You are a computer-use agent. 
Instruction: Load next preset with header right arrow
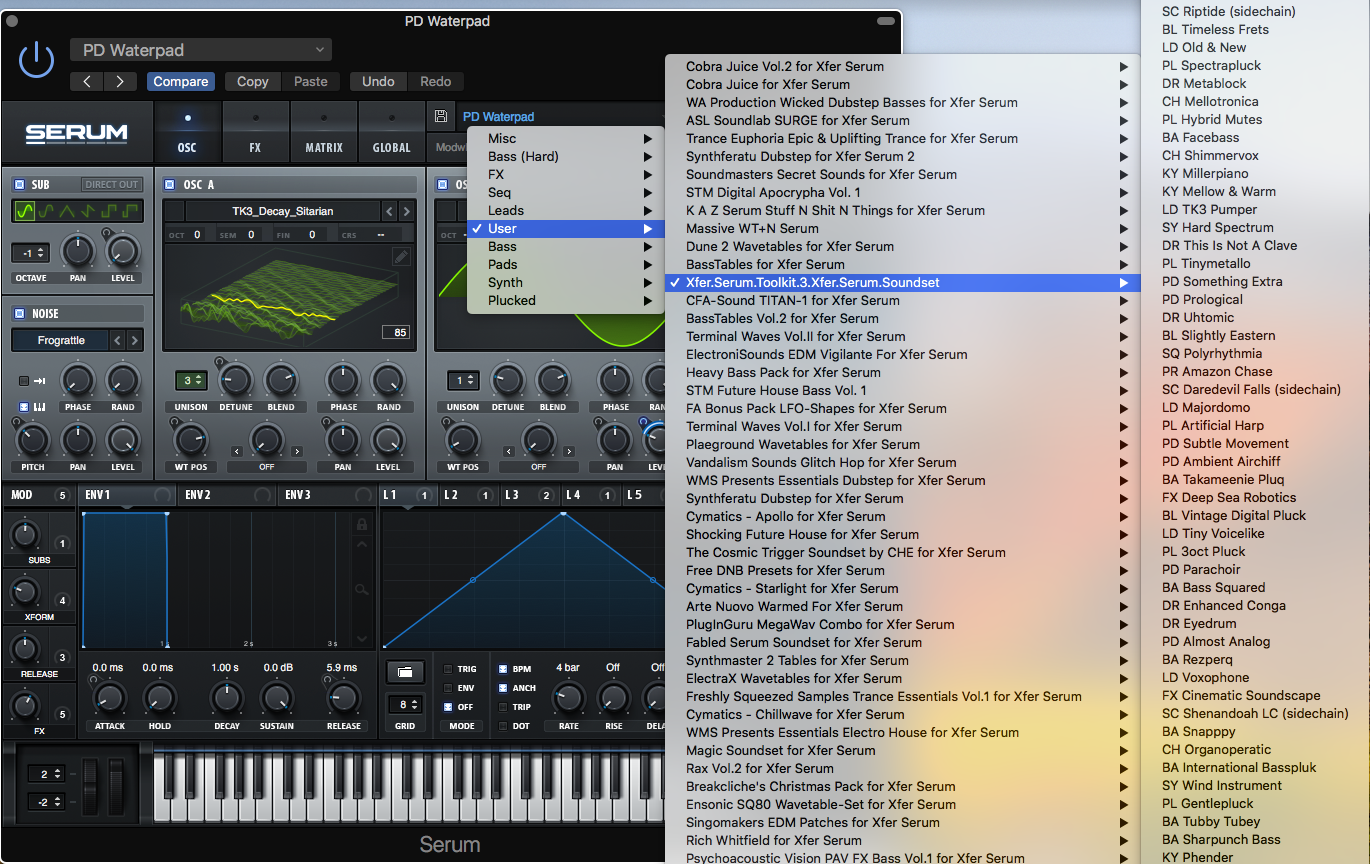click(x=121, y=82)
